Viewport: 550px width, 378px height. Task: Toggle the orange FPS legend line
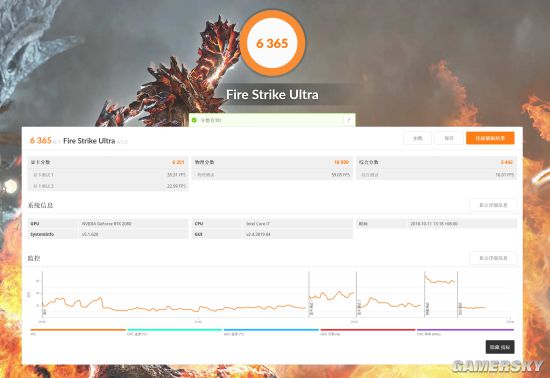pyautogui.click(x=78, y=330)
